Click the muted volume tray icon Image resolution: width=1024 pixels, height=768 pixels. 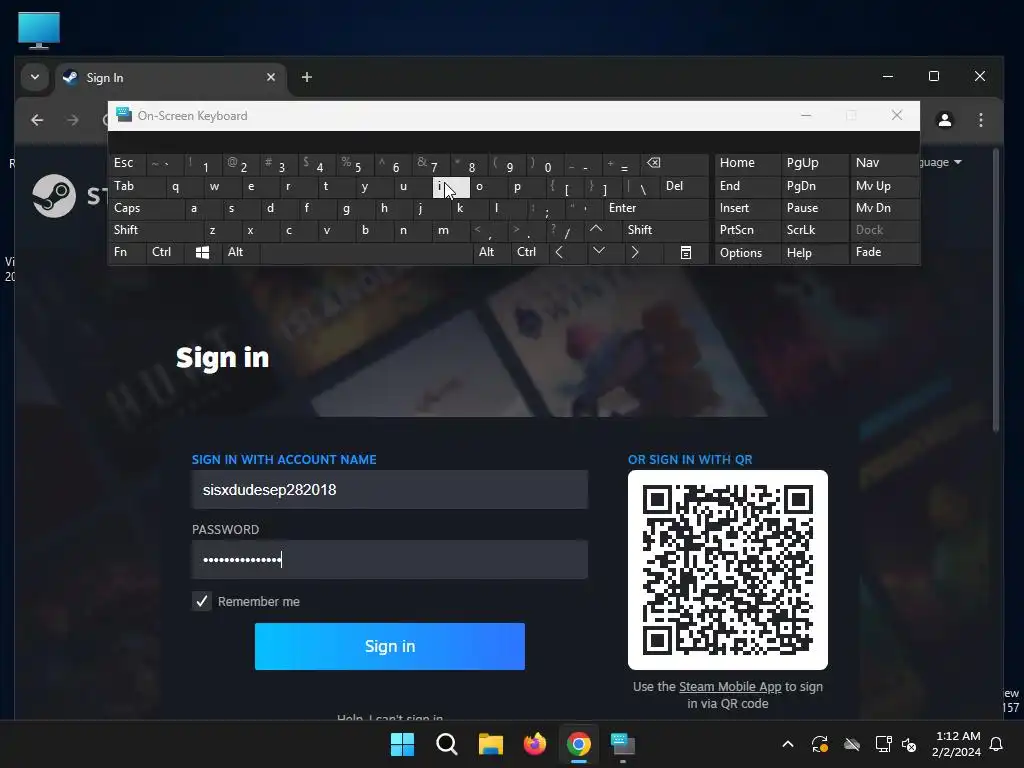[x=909, y=744]
